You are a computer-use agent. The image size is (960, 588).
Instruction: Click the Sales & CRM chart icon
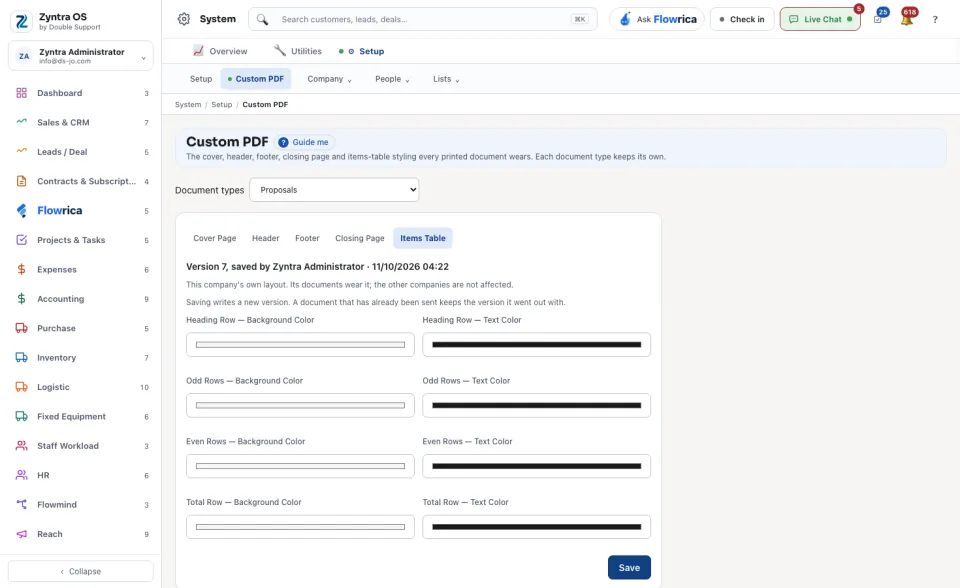21,122
